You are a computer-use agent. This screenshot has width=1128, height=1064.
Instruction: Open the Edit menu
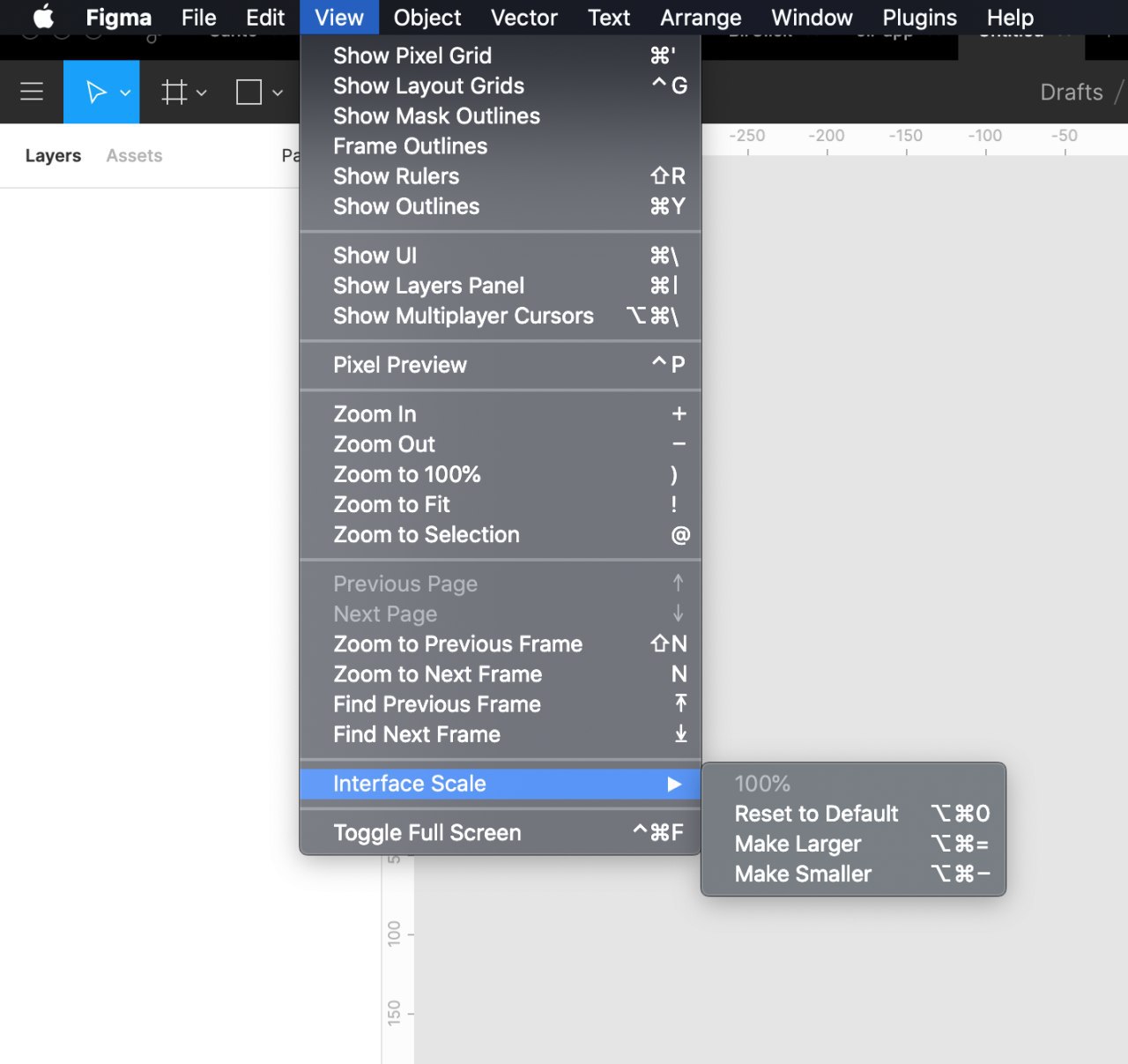click(x=265, y=18)
